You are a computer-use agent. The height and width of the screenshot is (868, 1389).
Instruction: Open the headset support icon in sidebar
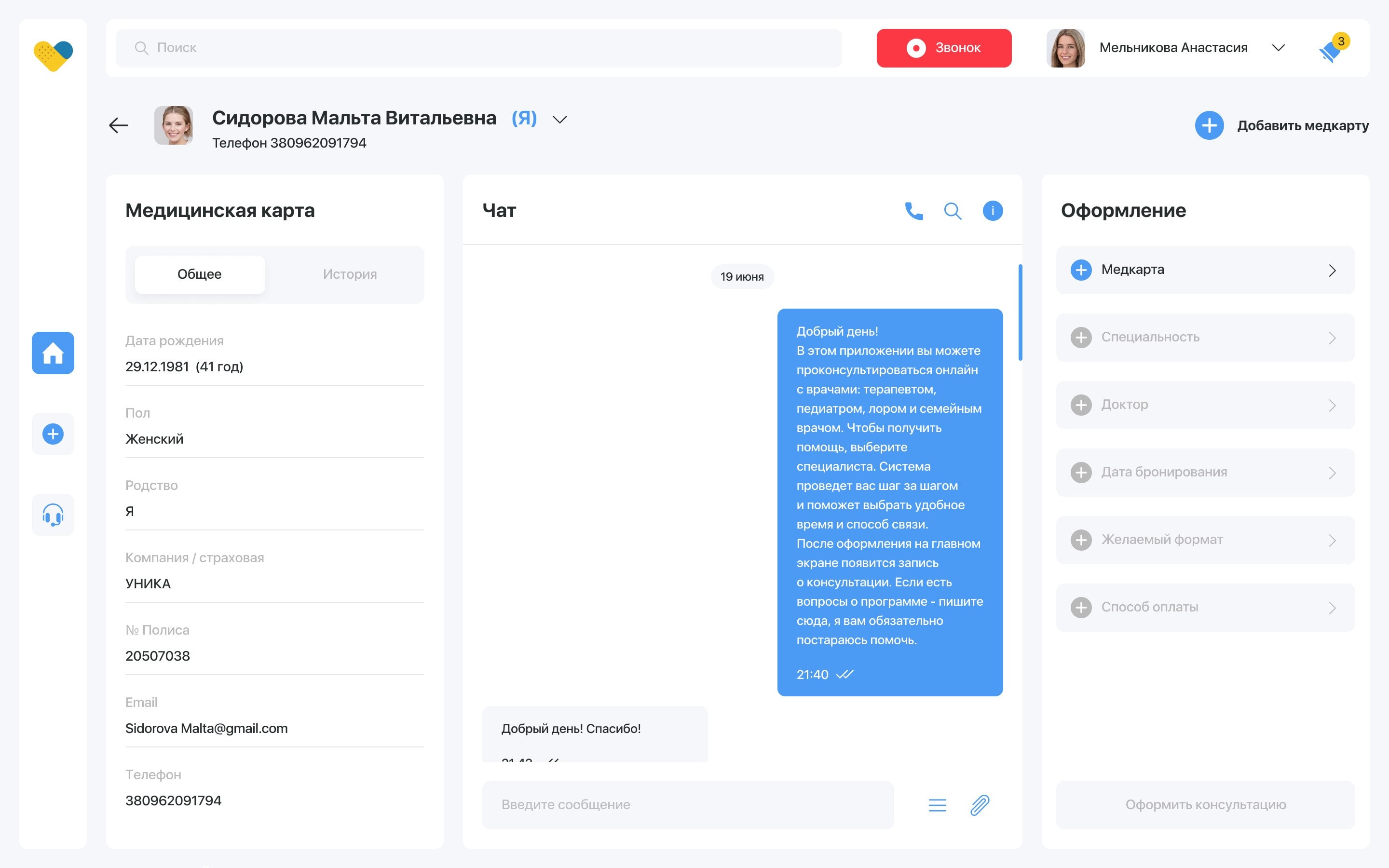click(53, 515)
